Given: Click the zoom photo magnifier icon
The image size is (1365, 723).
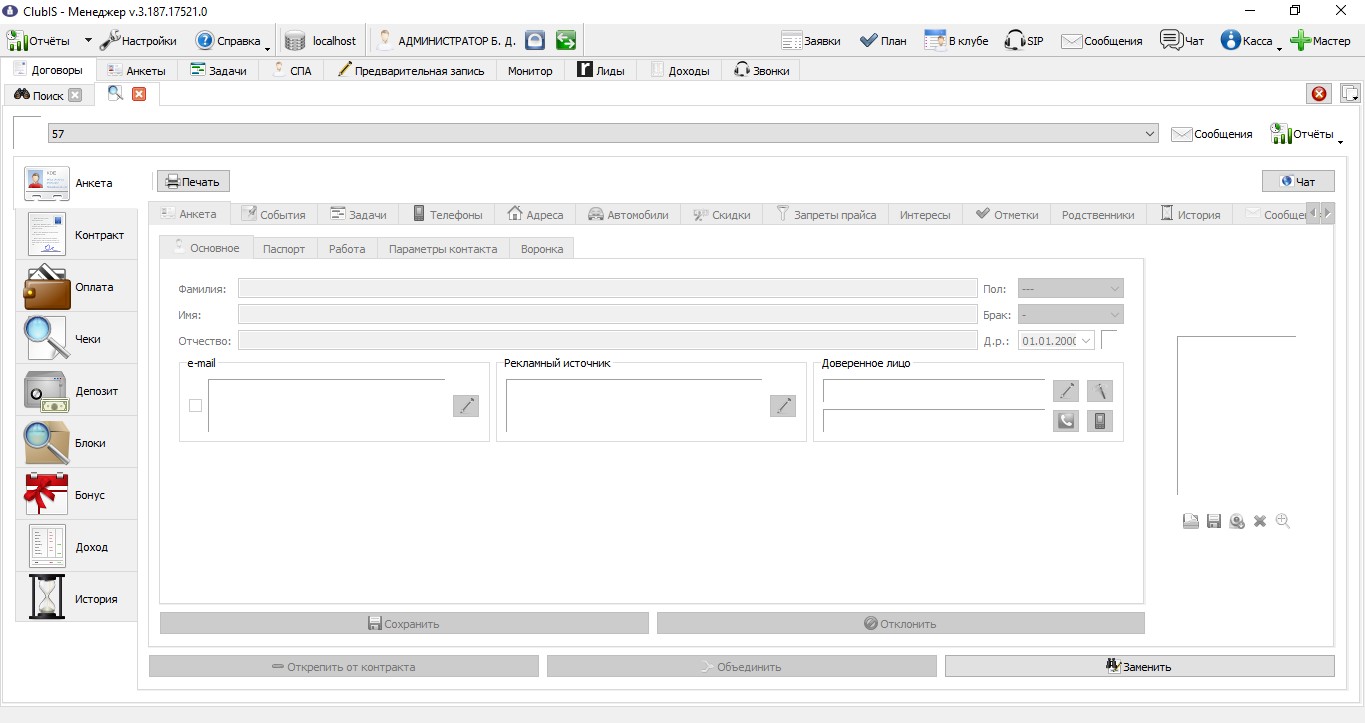Looking at the screenshot, I should pos(1283,521).
